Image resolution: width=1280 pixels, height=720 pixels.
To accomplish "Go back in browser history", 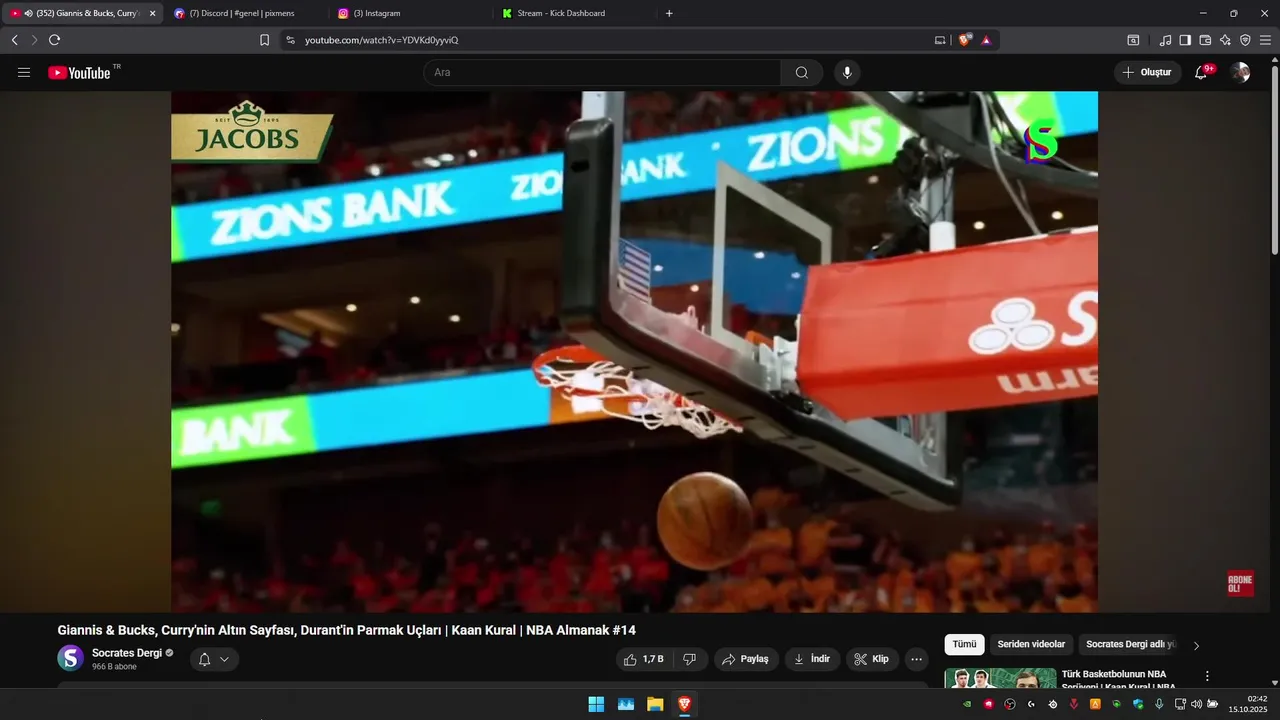I will tap(14, 40).
